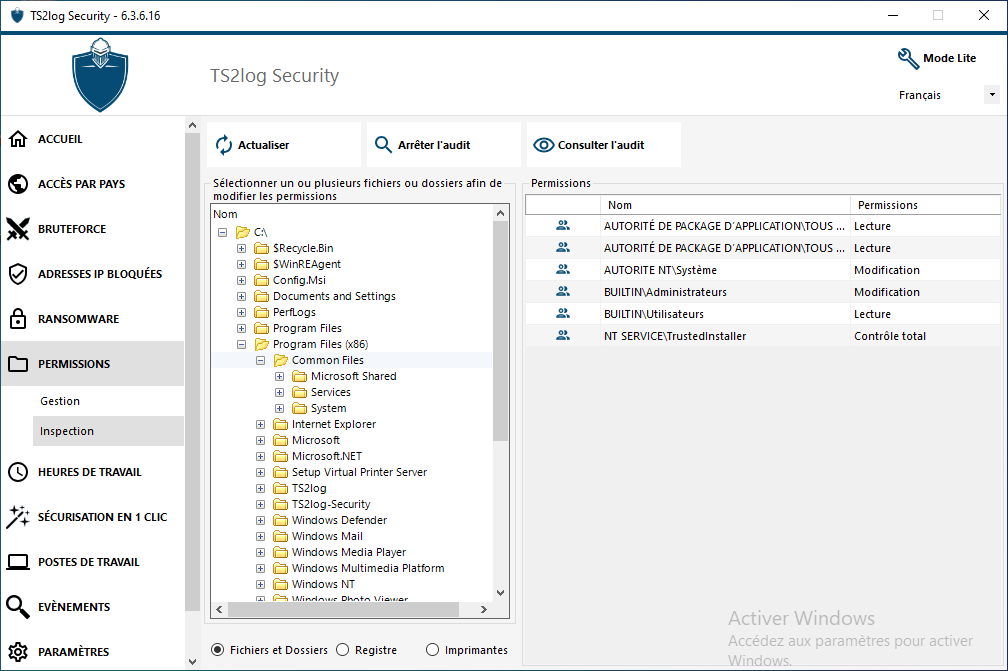The width and height of the screenshot is (1008, 671).
Task: Click users icon for NT SERVICE\TrustedInstaller row
Action: (x=563, y=335)
